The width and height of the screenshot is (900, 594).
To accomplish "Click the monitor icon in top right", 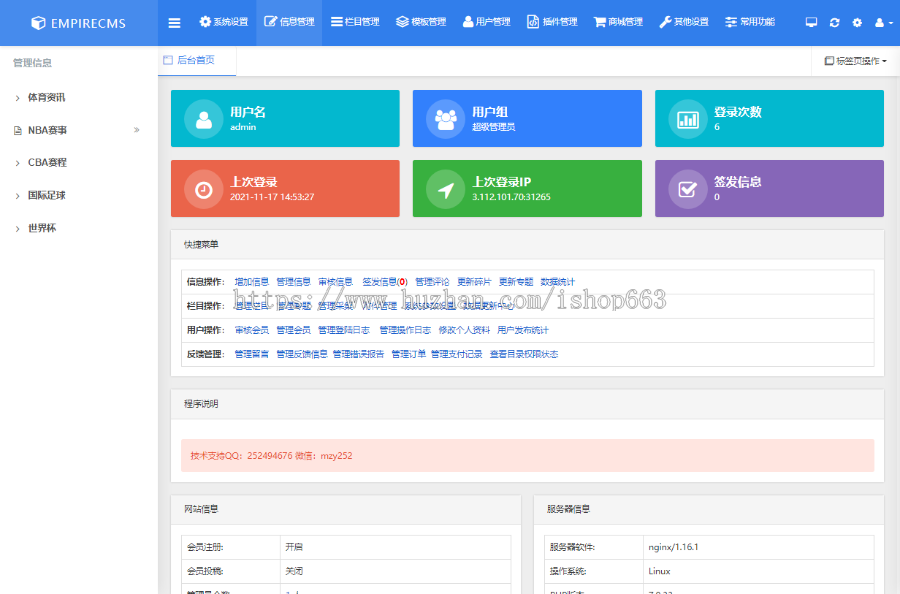I will (x=811, y=22).
